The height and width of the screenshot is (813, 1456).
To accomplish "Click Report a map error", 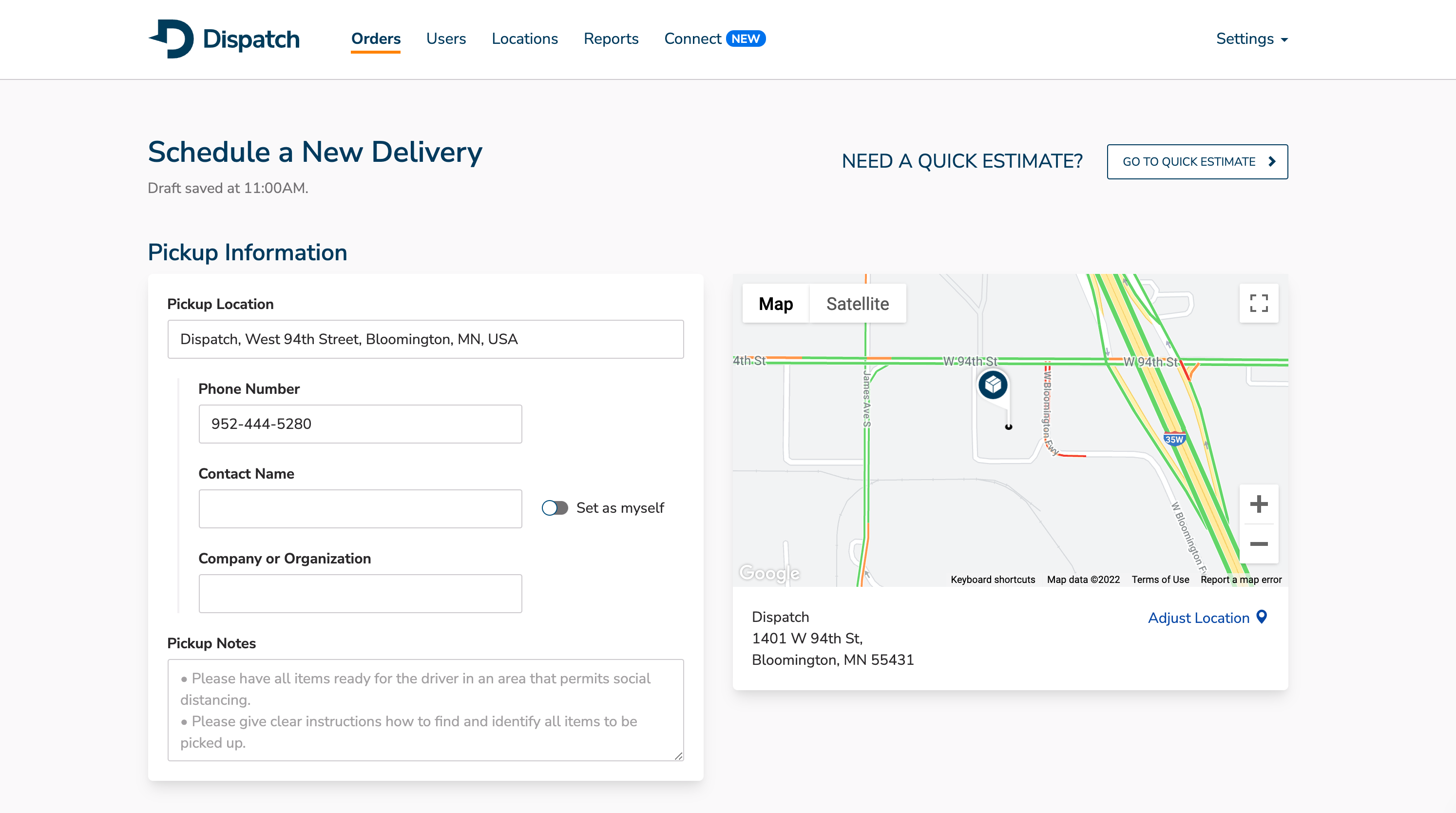I will coord(1241,579).
